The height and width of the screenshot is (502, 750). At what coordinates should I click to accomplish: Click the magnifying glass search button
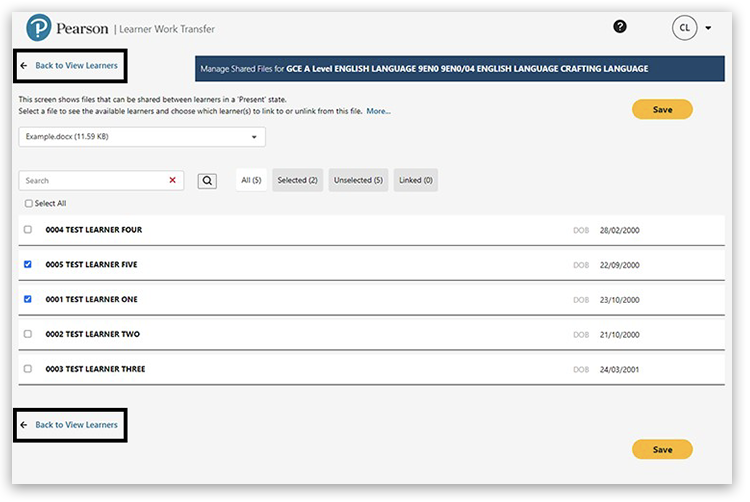coord(206,181)
